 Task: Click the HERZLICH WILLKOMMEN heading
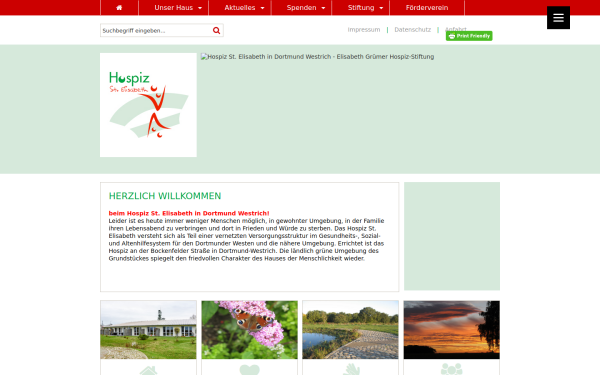pyautogui.click(x=165, y=196)
